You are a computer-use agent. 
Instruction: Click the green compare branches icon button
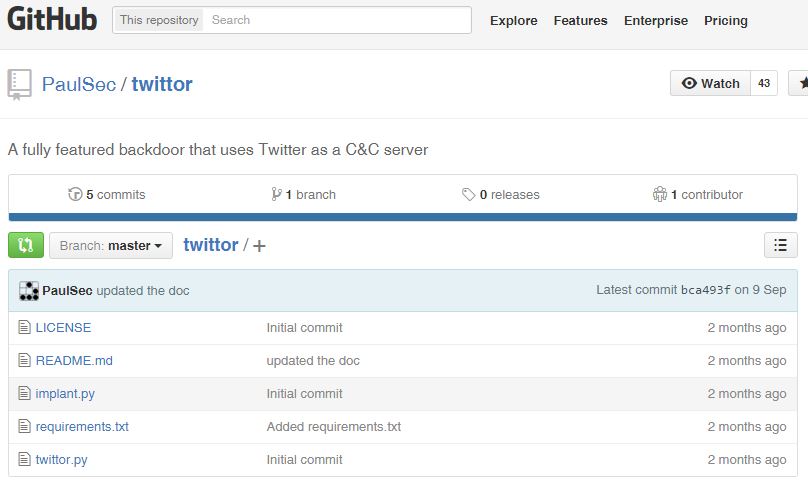click(26, 245)
